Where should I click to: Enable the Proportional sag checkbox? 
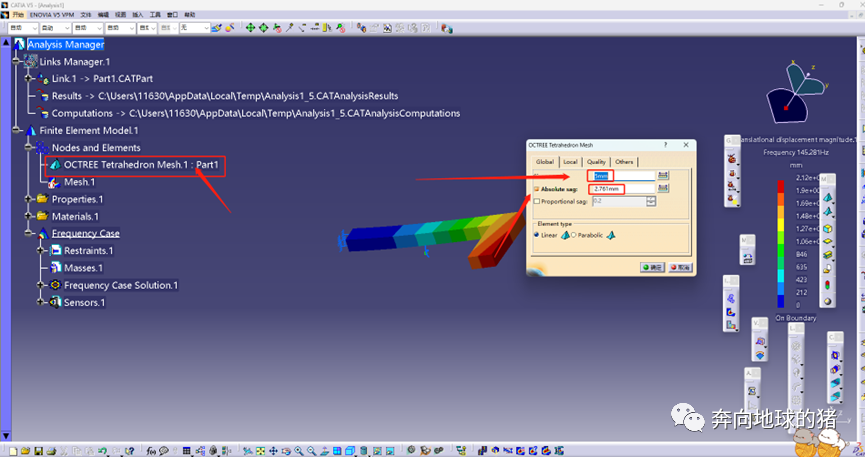tap(536, 201)
